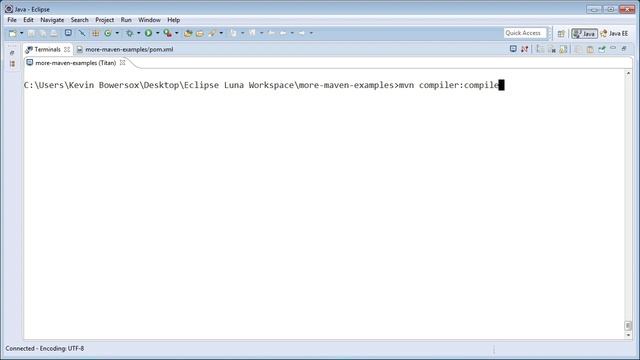Select the Terminals view tab
Viewport: 640px width, 360px height.
47,49
